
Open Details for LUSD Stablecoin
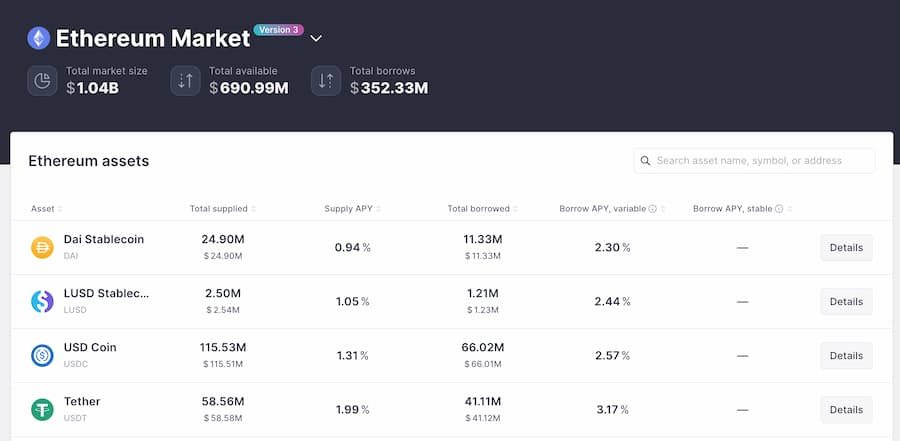[846, 301]
